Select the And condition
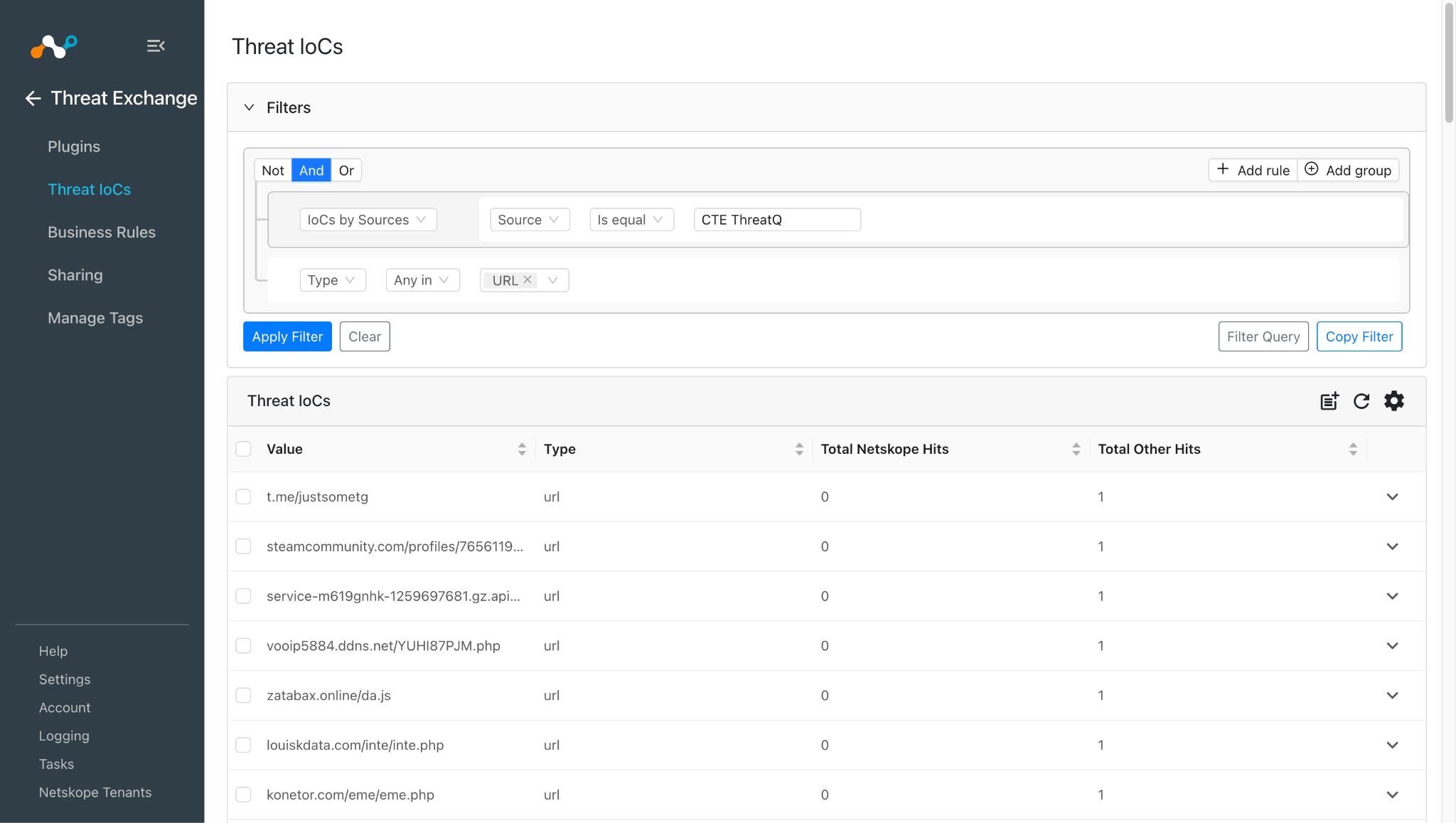The image size is (1456, 823). (x=311, y=170)
